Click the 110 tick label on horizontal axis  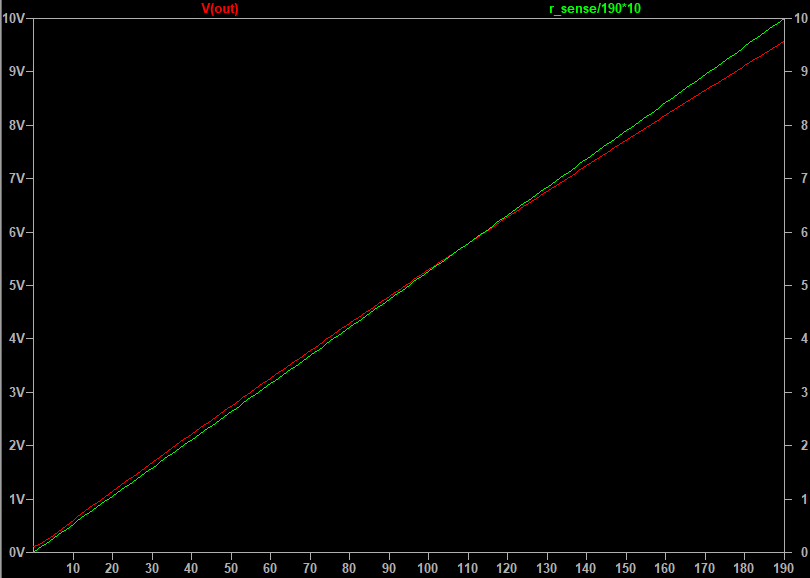coord(468,569)
